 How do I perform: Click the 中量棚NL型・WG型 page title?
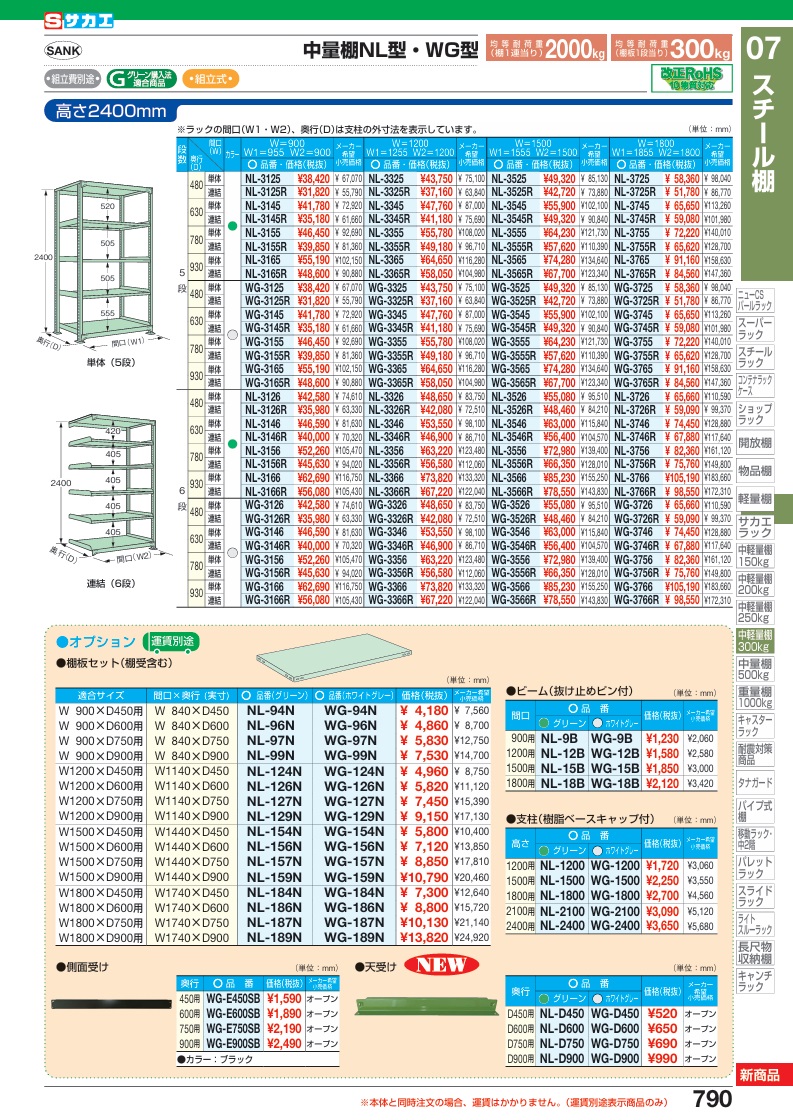pos(390,50)
